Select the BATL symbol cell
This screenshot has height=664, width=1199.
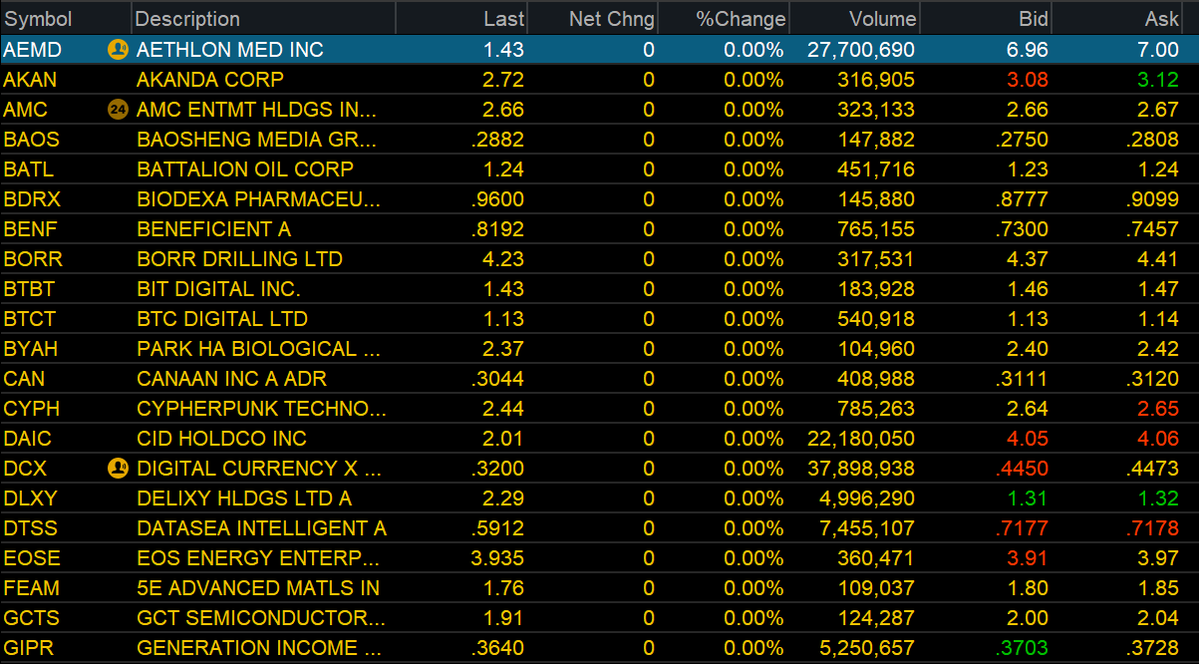(29, 170)
